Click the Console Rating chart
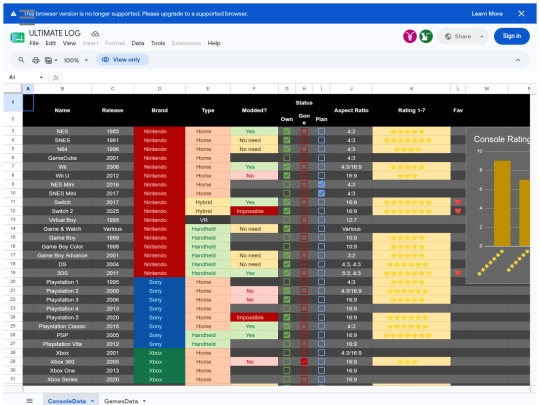540x405 pixels. point(498,206)
